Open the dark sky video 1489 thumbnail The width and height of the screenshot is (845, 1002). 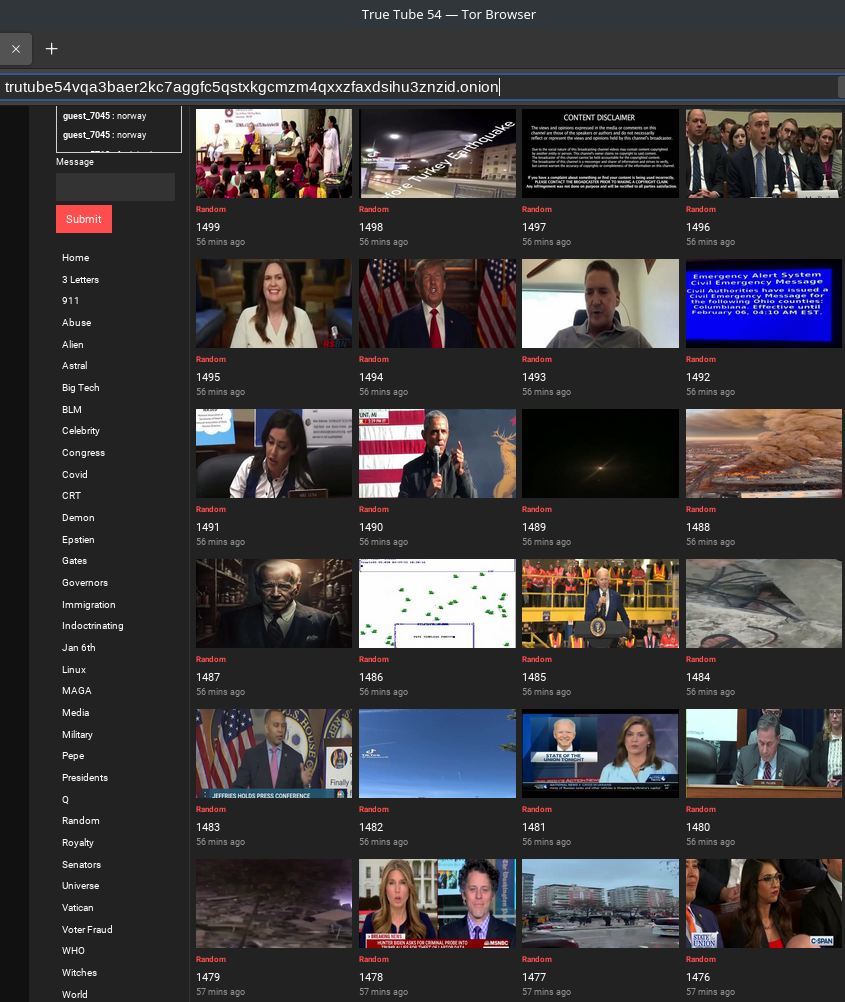click(x=600, y=454)
